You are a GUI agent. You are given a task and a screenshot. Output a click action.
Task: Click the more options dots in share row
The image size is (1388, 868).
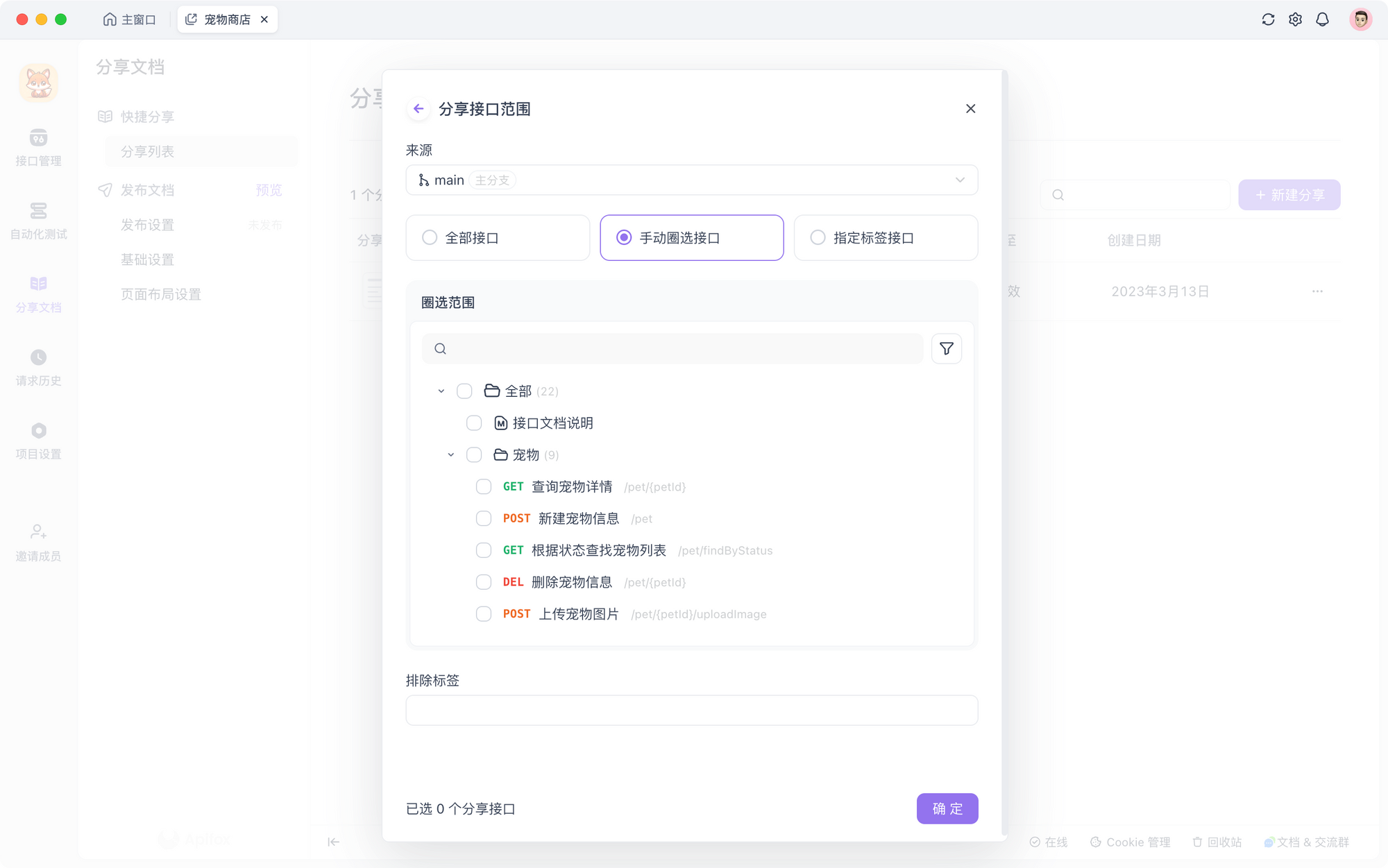(1317, 291)
